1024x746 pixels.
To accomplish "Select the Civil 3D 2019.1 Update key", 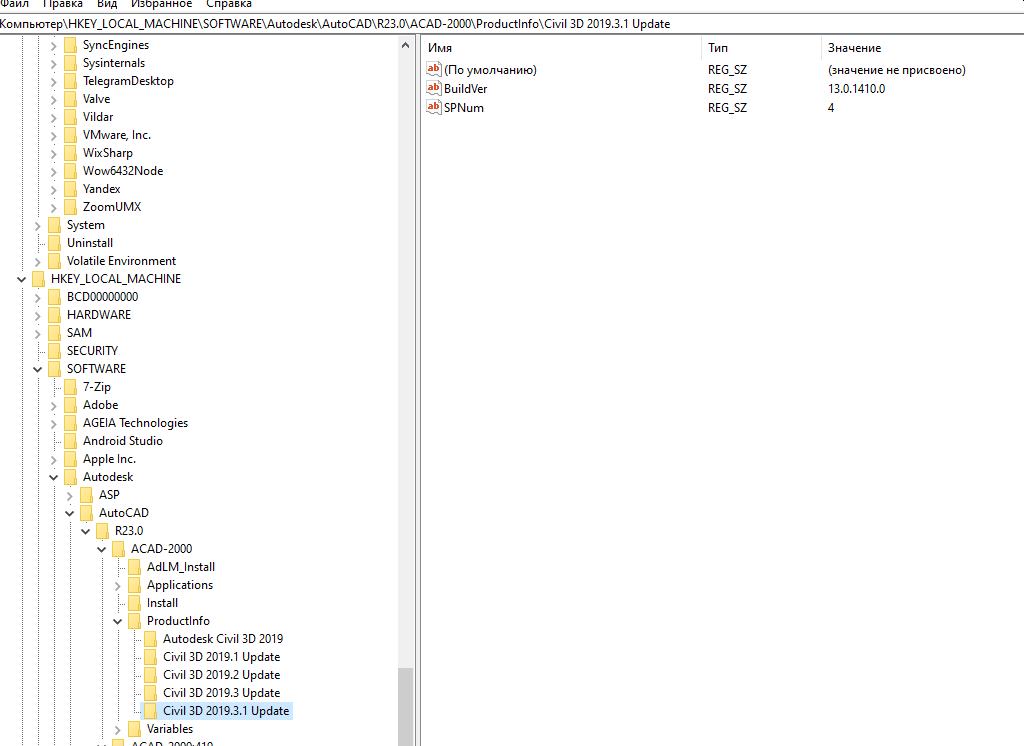I will point(221,657).
